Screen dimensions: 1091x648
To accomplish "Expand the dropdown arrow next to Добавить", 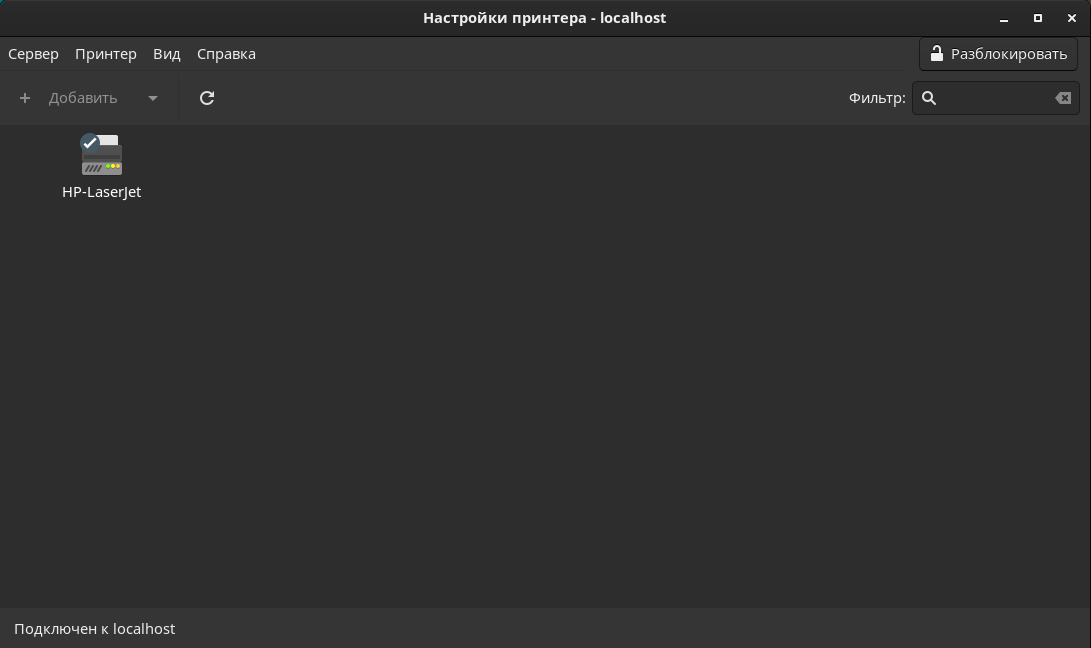I will pyautogui.click(x=153, y=98).
